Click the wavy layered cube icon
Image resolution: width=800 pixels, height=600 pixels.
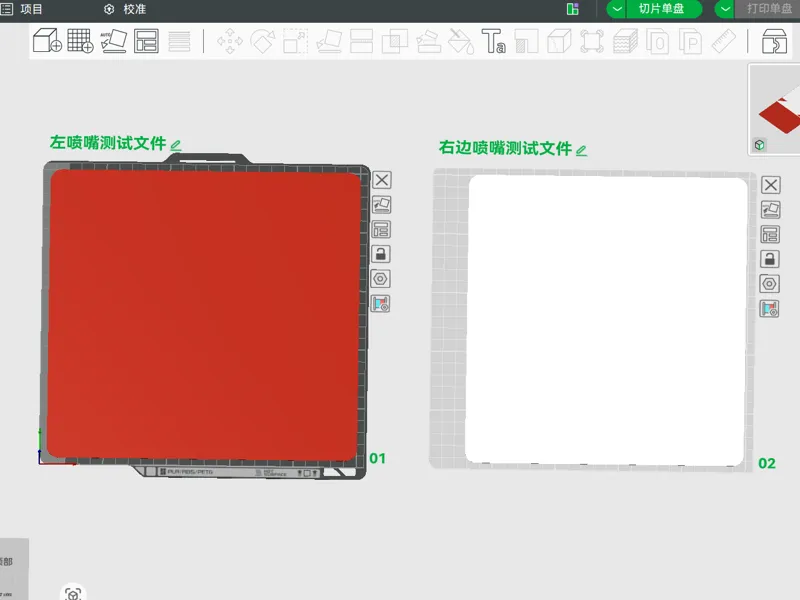(625, 41)
